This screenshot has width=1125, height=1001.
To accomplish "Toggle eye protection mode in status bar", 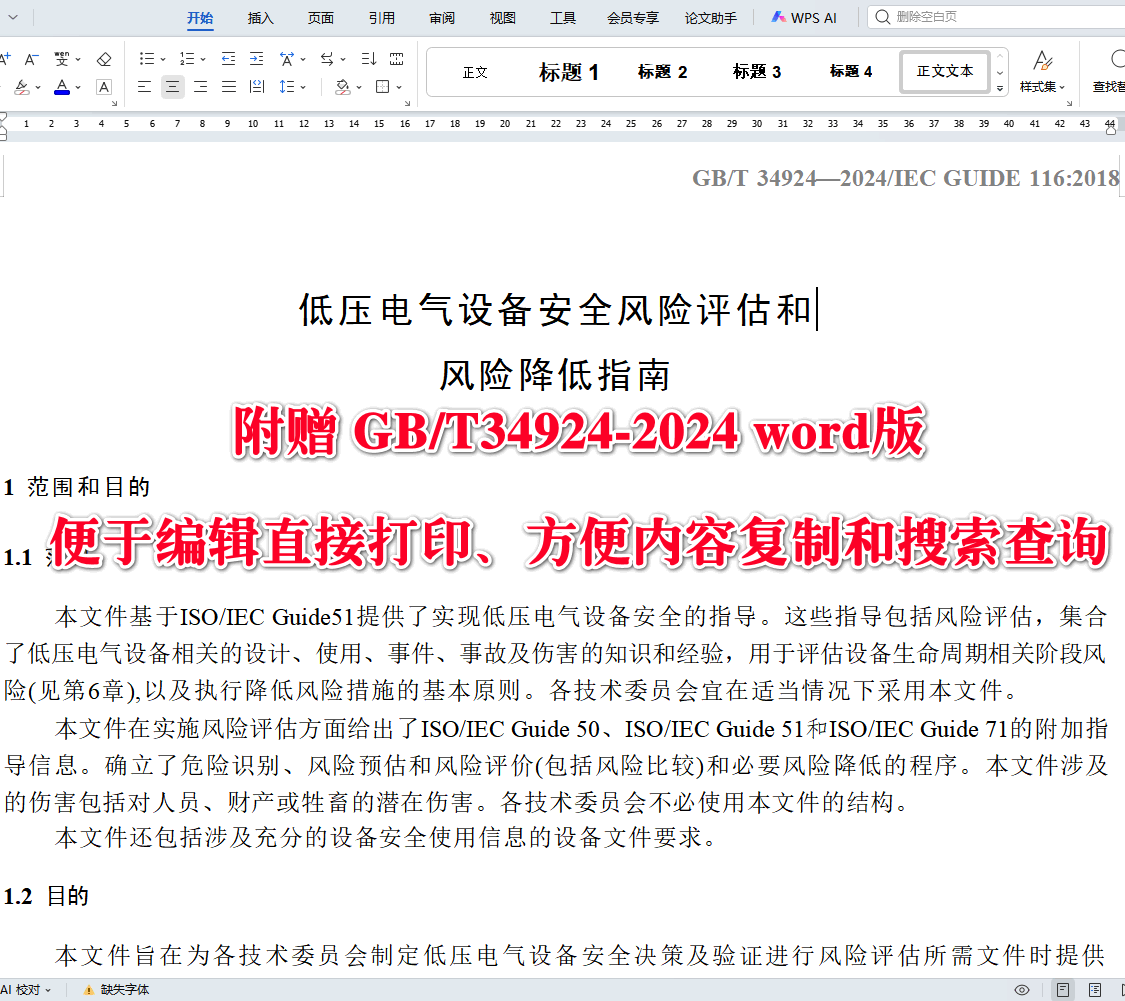I will (x=1022, y=990).
